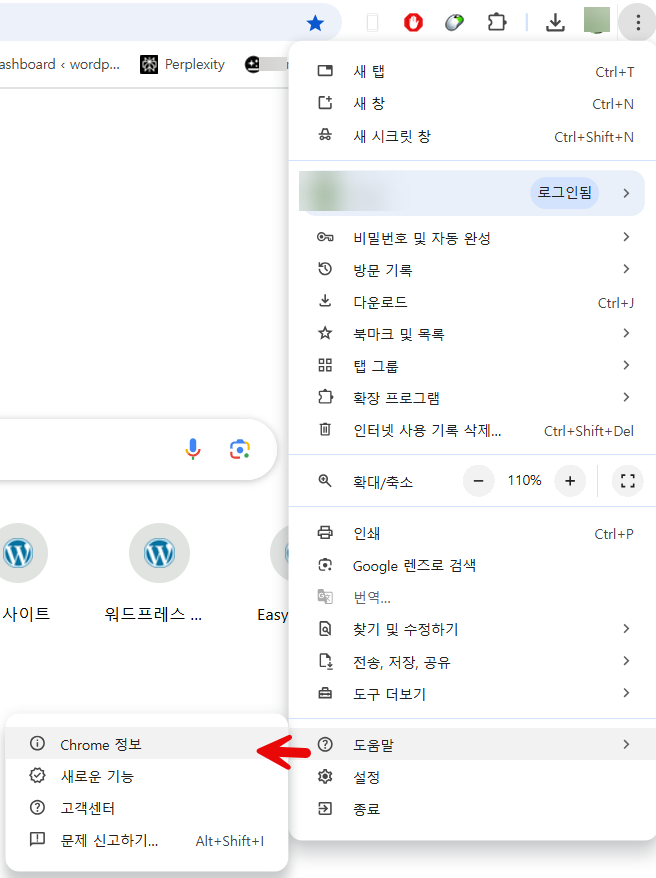
Task: Open the Dashboard wordpress bookmark
Action: coord(59,64)
